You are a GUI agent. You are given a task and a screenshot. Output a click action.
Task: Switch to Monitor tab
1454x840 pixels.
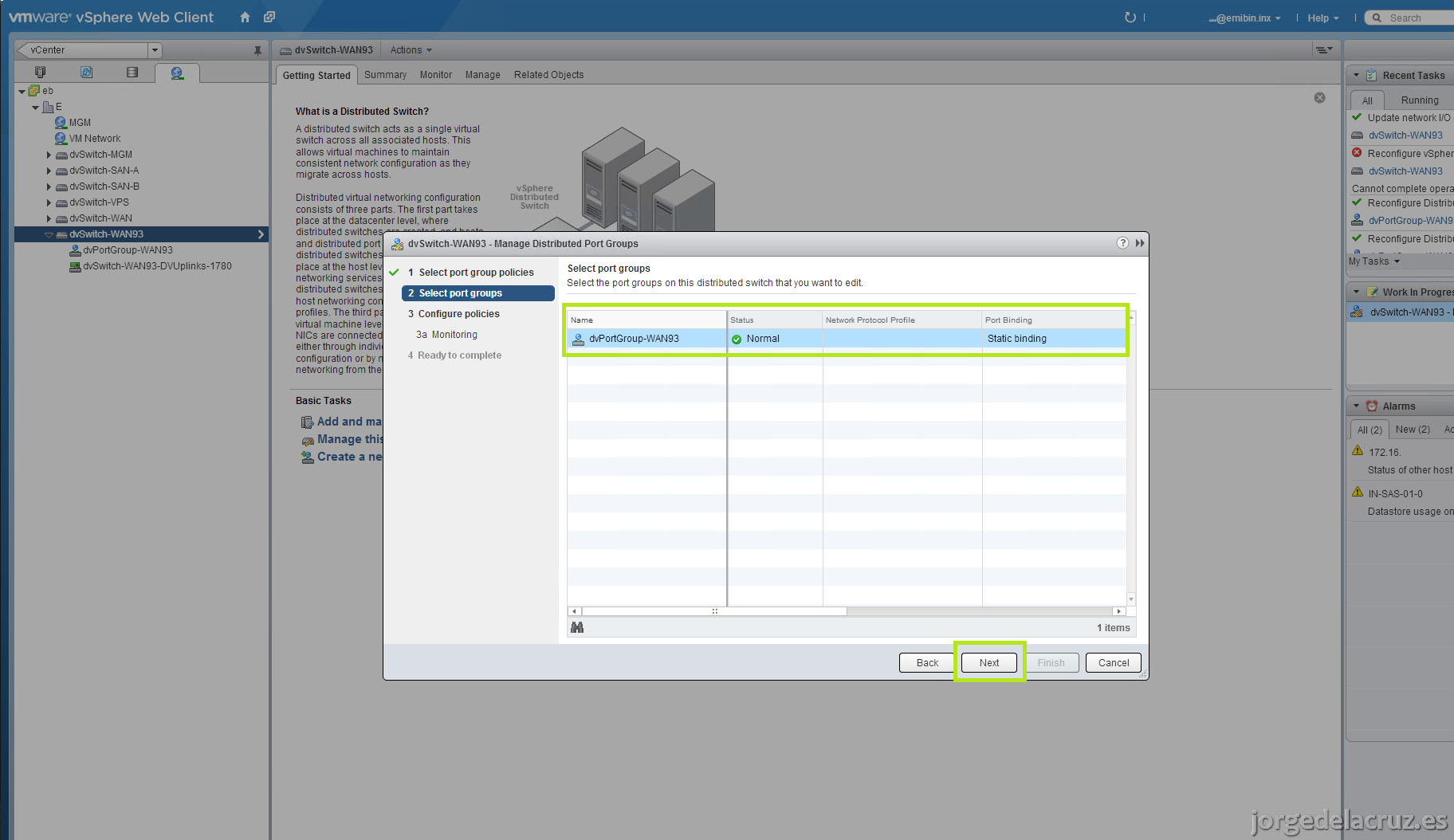[435, 75]
